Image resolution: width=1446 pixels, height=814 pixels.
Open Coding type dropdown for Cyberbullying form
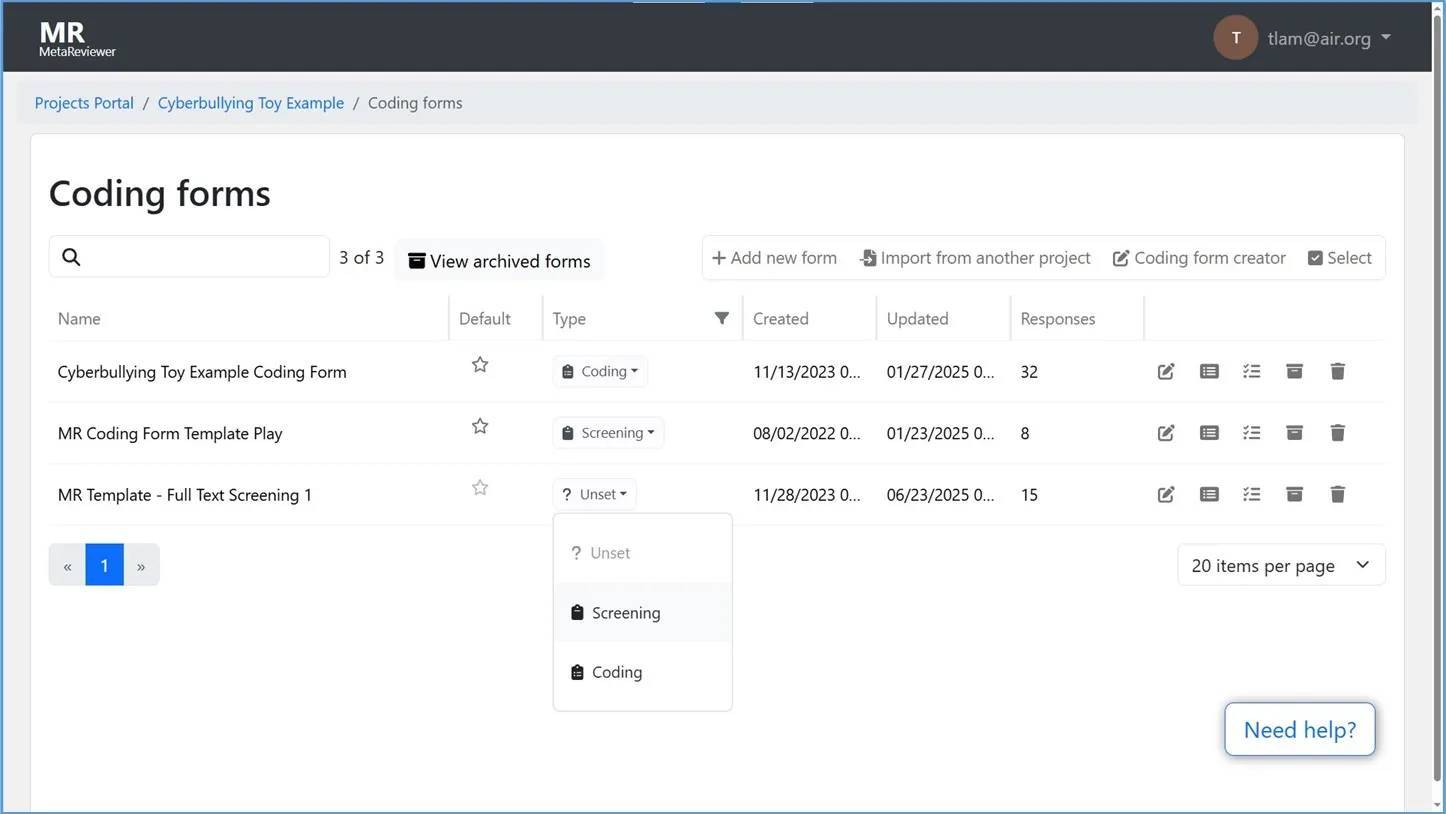click(600, 371)
